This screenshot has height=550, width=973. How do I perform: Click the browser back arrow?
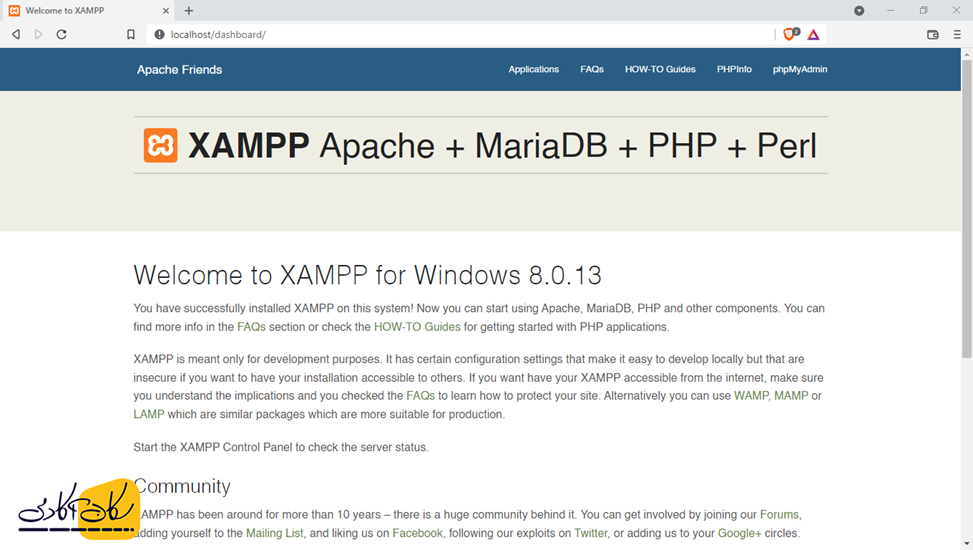16,35
